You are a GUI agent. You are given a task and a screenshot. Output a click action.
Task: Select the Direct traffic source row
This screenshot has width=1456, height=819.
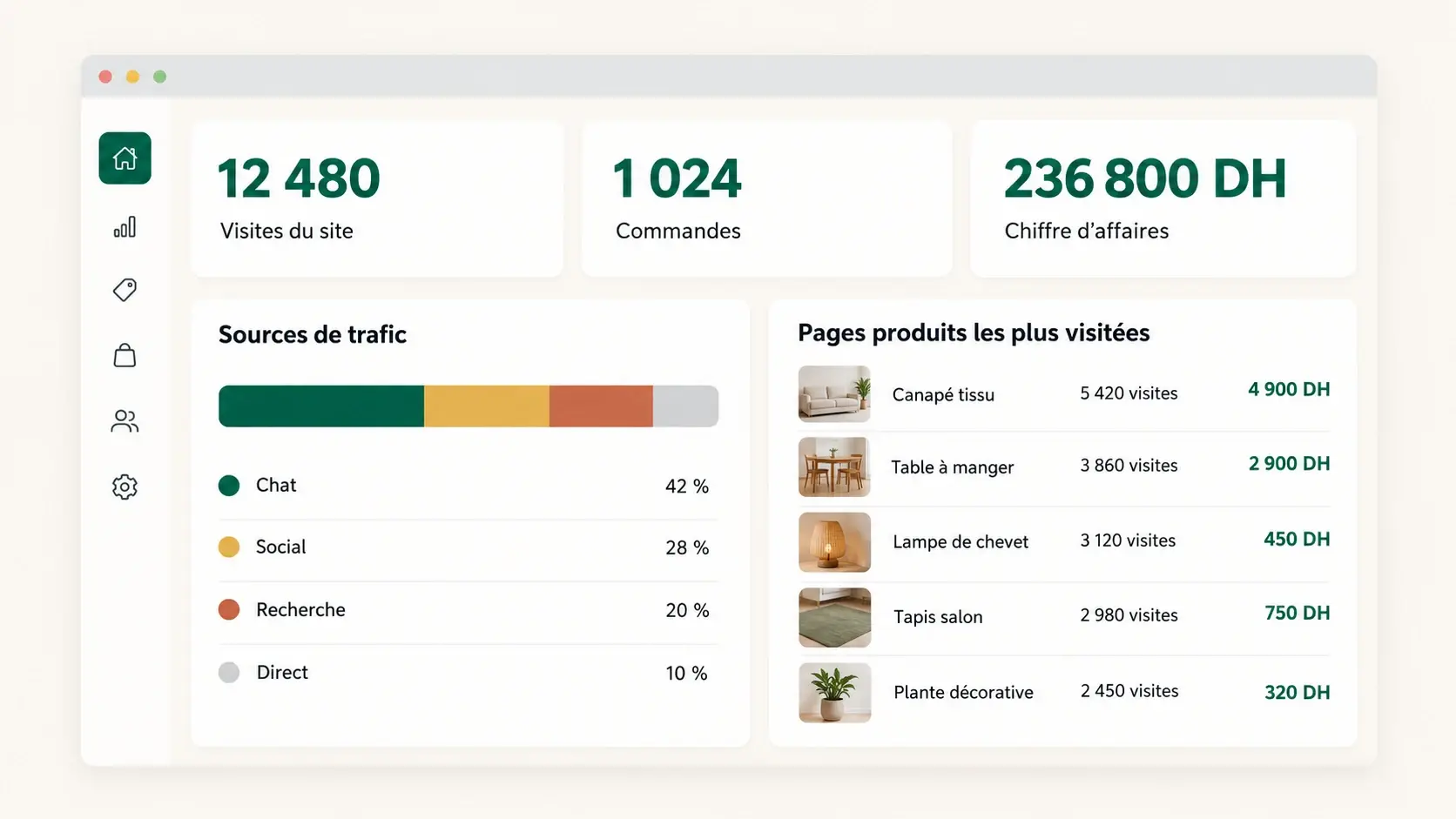click(x=468, y=673)
